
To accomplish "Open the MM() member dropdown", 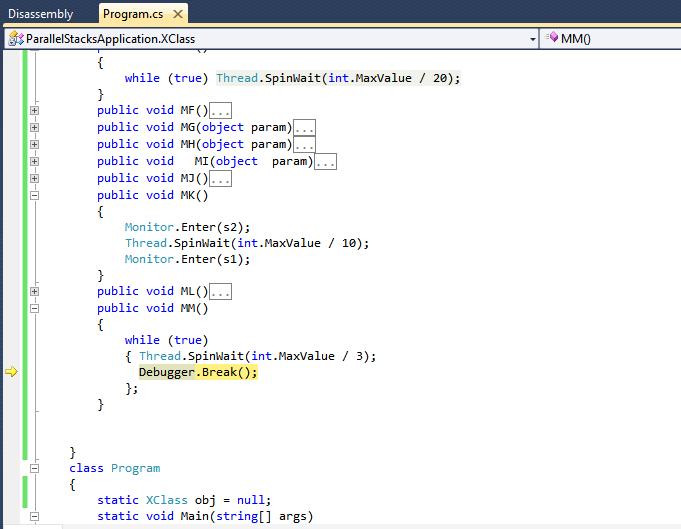I will click(612, 39).
